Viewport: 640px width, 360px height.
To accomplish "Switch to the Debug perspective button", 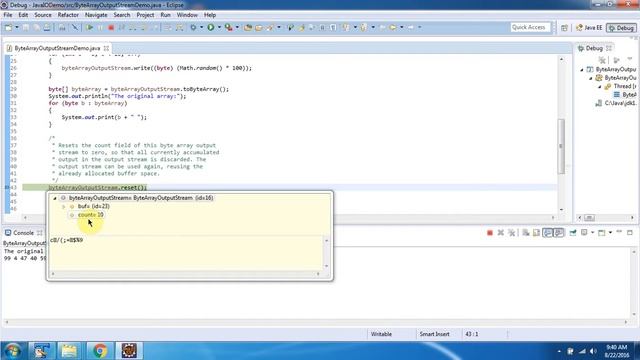I will tap(621, 28).
